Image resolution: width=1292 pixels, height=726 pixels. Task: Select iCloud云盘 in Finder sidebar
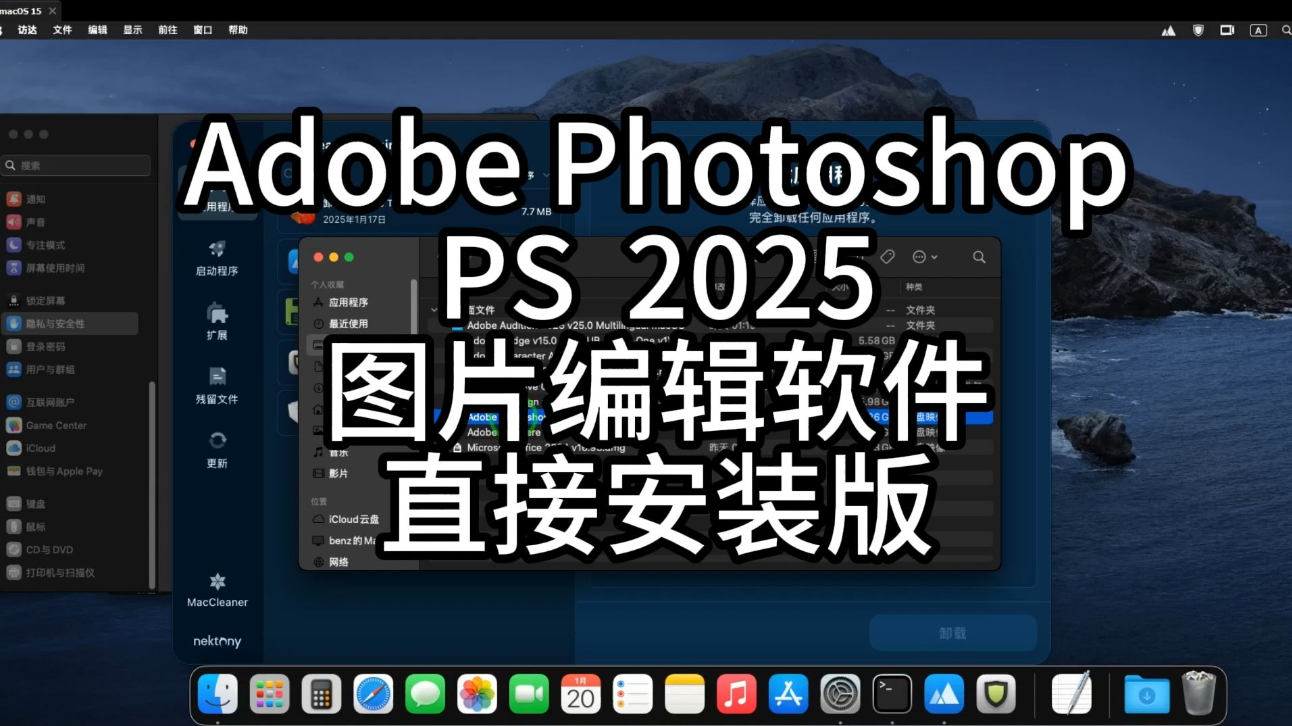point(346,519)
